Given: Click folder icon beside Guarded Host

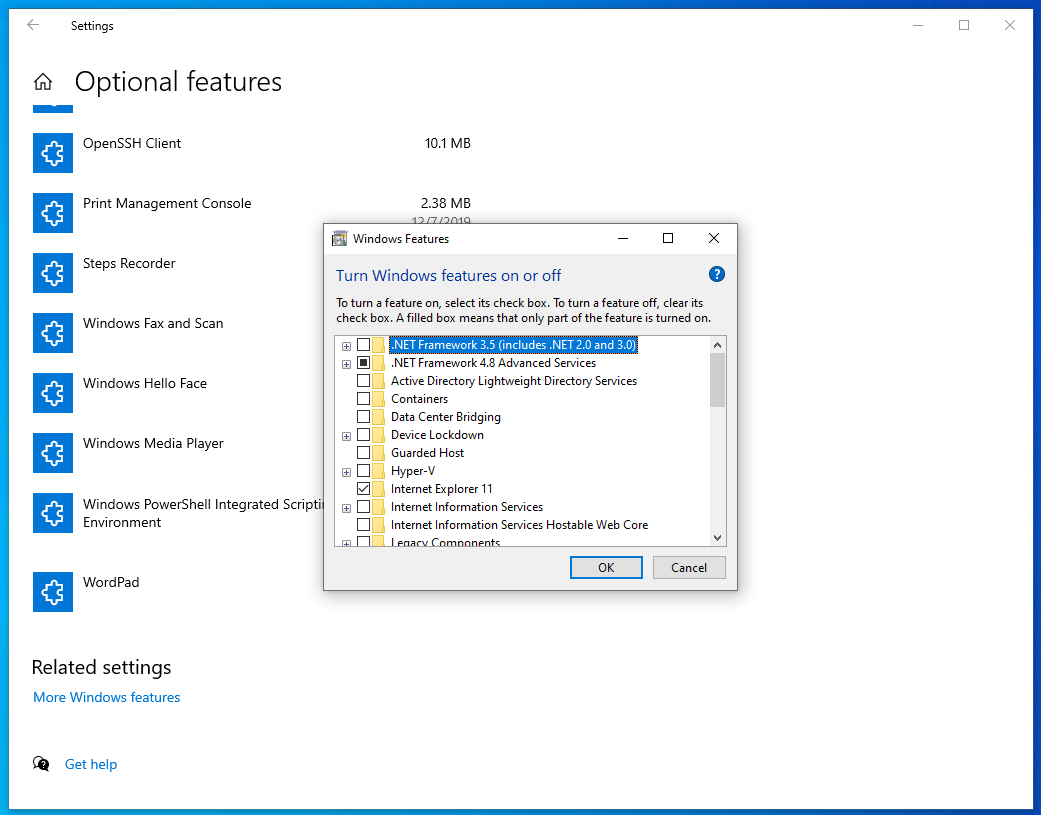Looking at the screenshot, I should tap(378, 453).
